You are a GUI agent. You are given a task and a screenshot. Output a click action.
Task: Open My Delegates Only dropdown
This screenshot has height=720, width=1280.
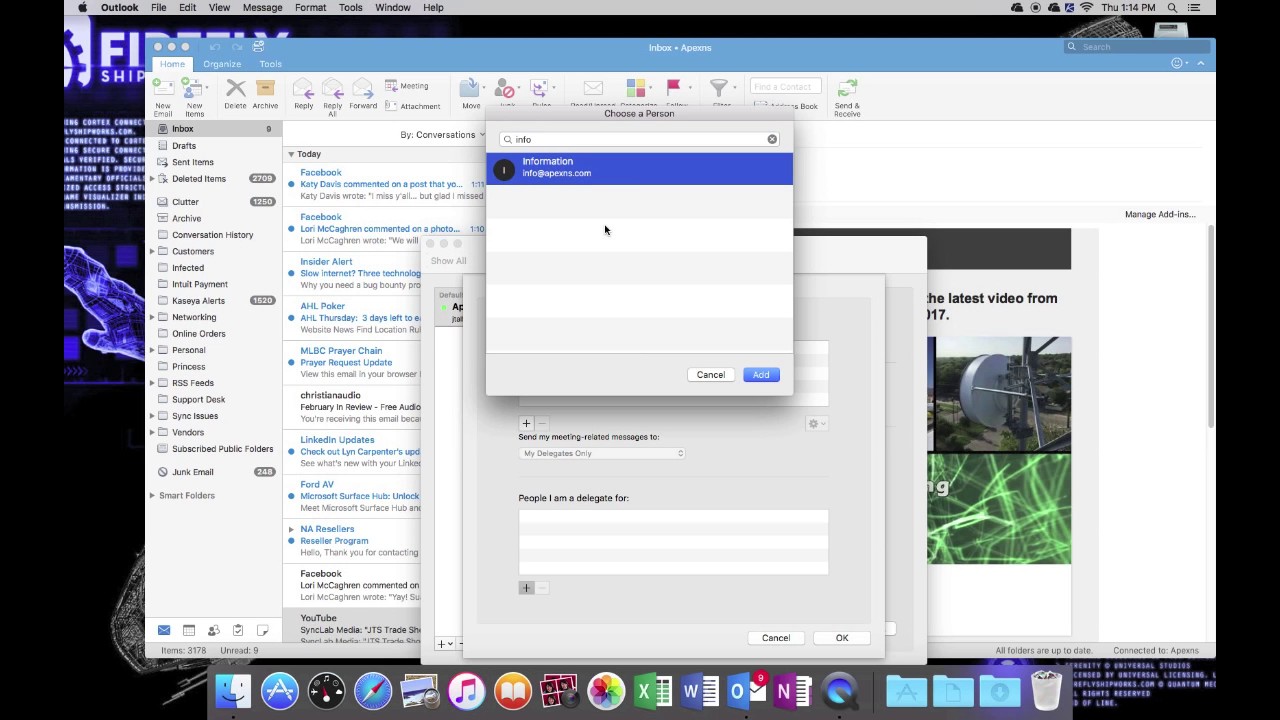603,453
